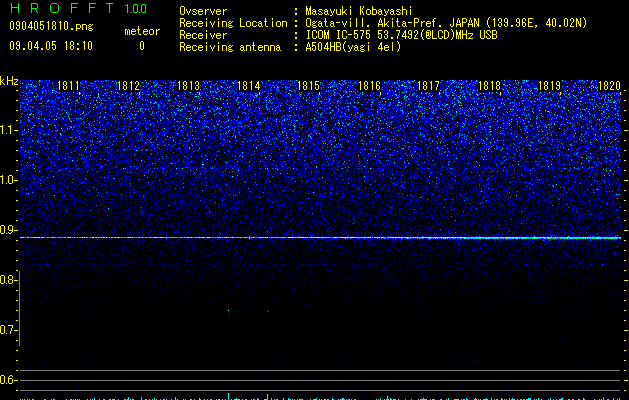This screenshot has width=629, height=400.
Task: Click the 1818 time marker
Action: coord(489,86)
